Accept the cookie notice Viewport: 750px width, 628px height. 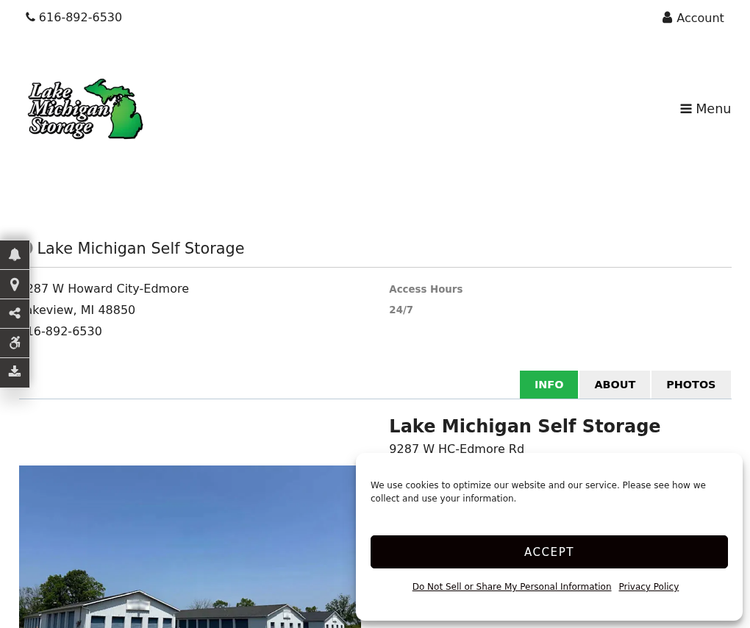click(549, 551)
